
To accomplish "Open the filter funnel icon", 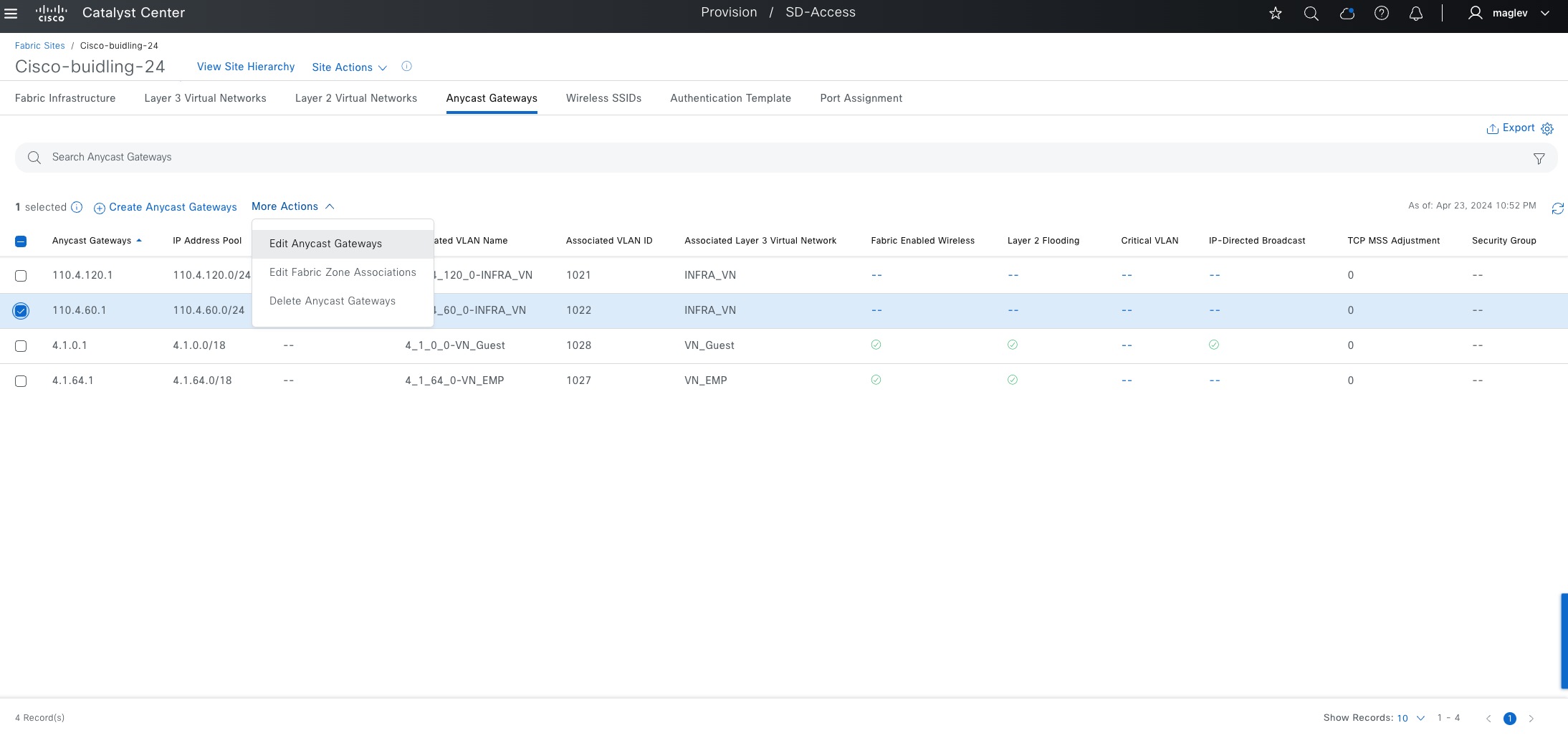I will click(1539, 159).
